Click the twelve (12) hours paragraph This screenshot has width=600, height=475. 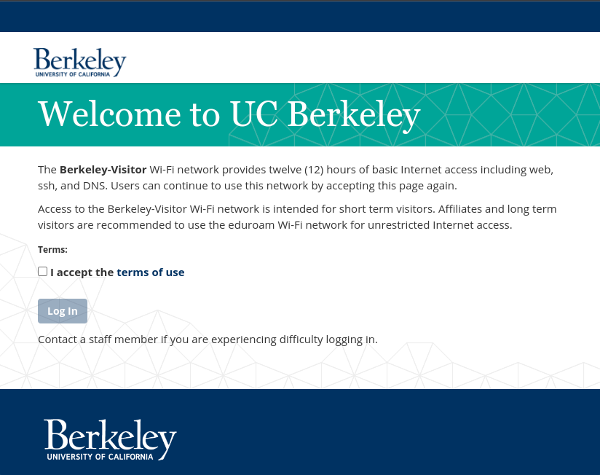tap(296, 178)
